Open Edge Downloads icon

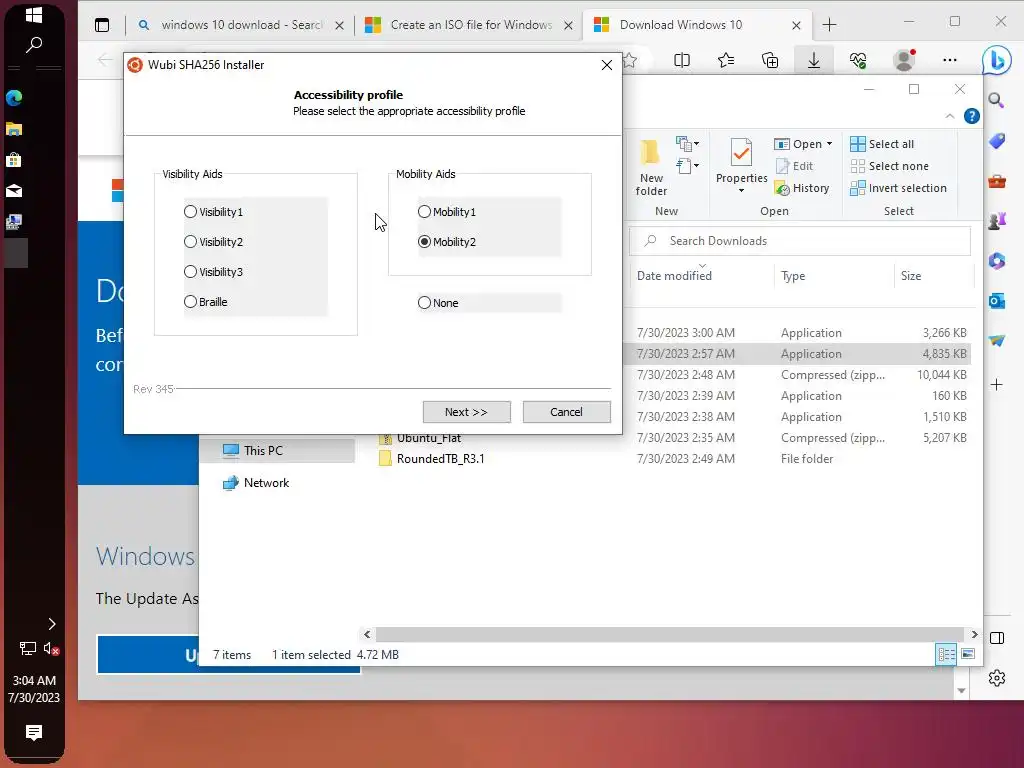pyautogui.click(x=814, y=60)
